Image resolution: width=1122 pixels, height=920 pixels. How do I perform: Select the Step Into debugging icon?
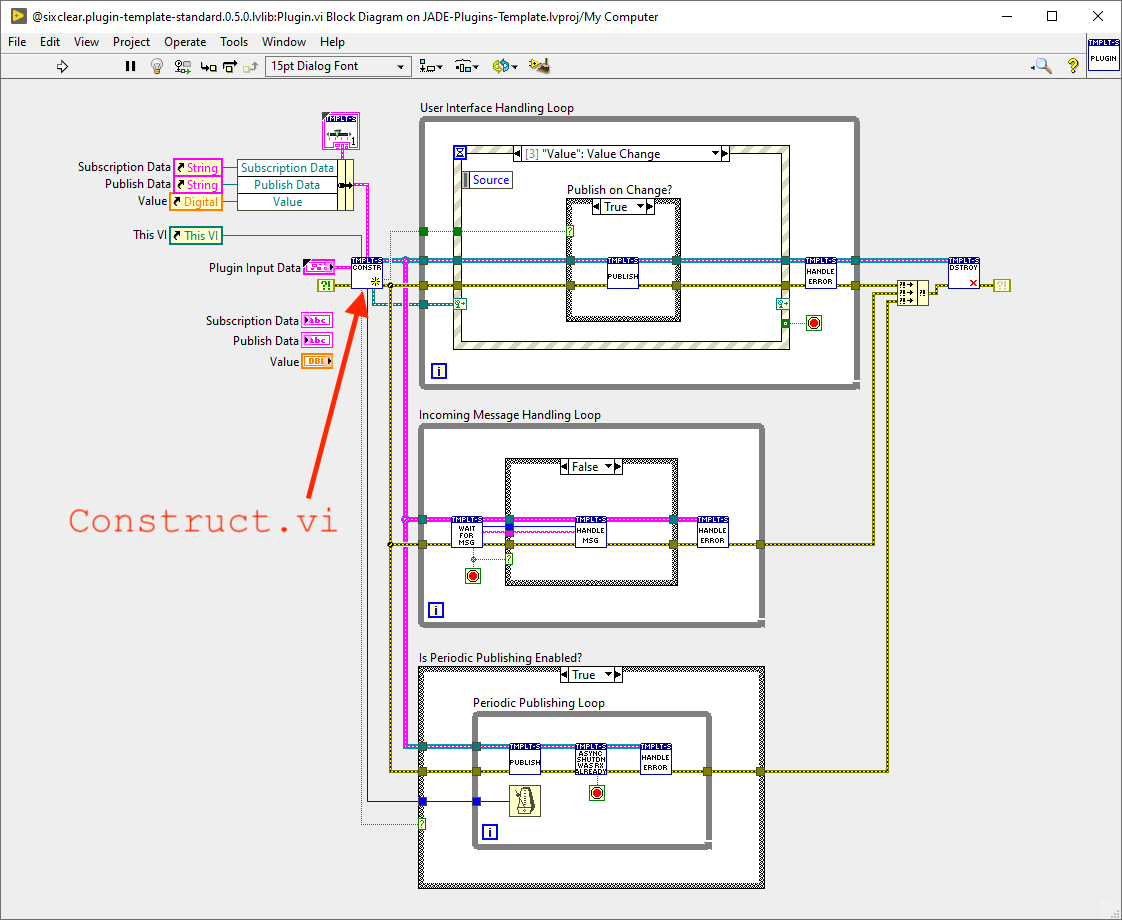click(x=207, y=66)
